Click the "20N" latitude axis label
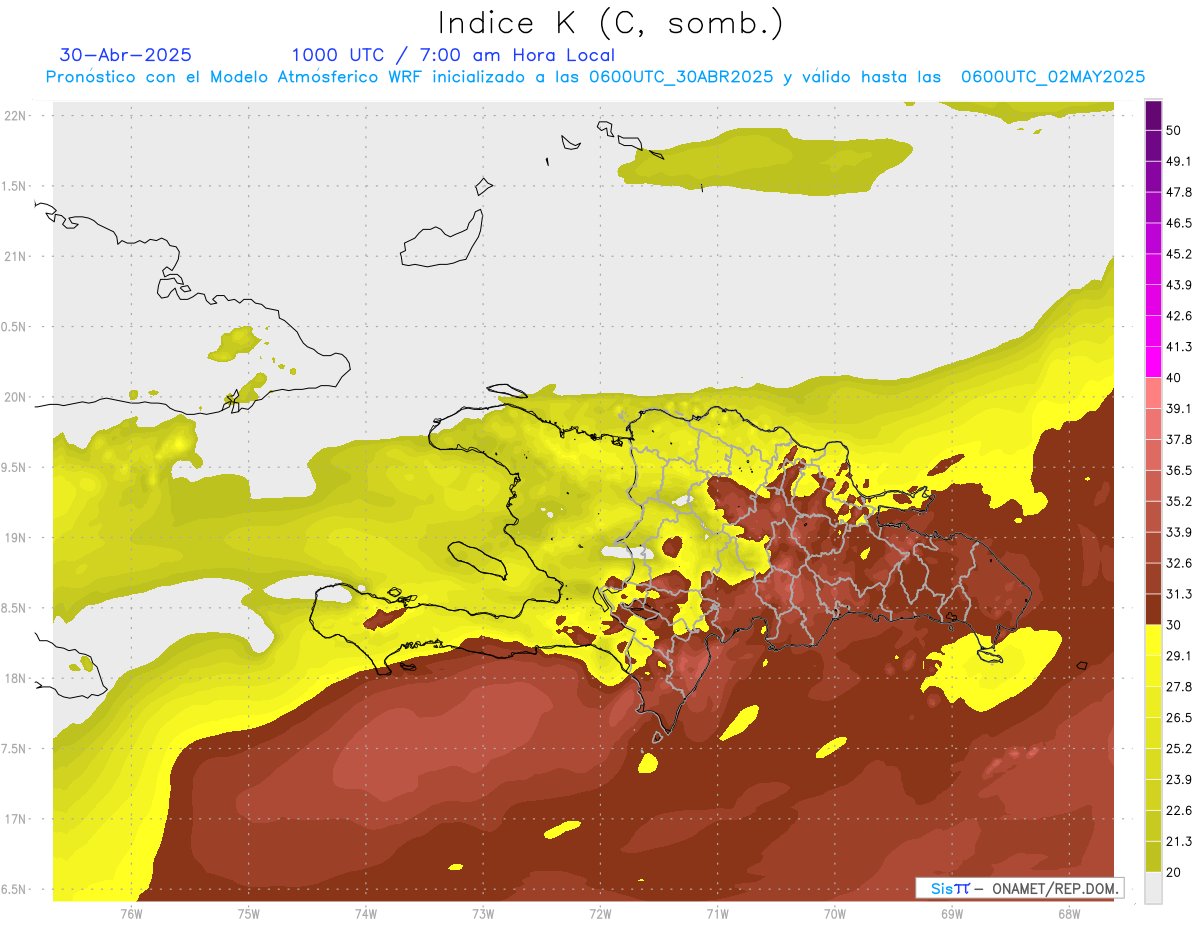The height and width of the screenshot is (927, 1200). pos(15,398)
